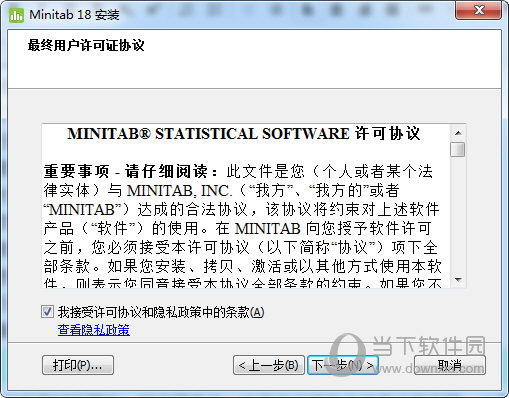Click the 最终用户许可证协议 page heading
This screenshot has height=398, width=509.
(86, 45)
